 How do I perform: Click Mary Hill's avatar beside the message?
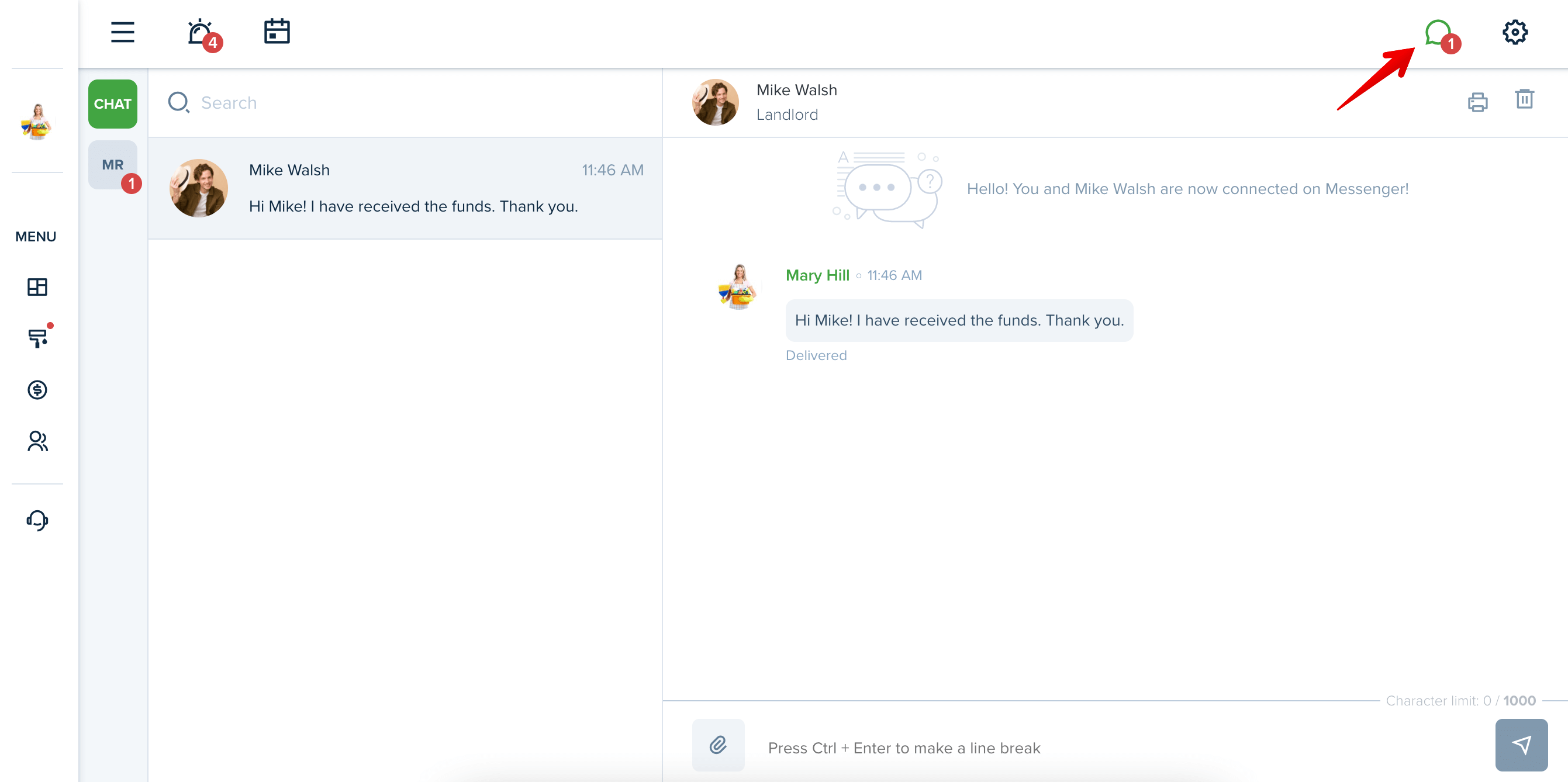click(737, 286)
